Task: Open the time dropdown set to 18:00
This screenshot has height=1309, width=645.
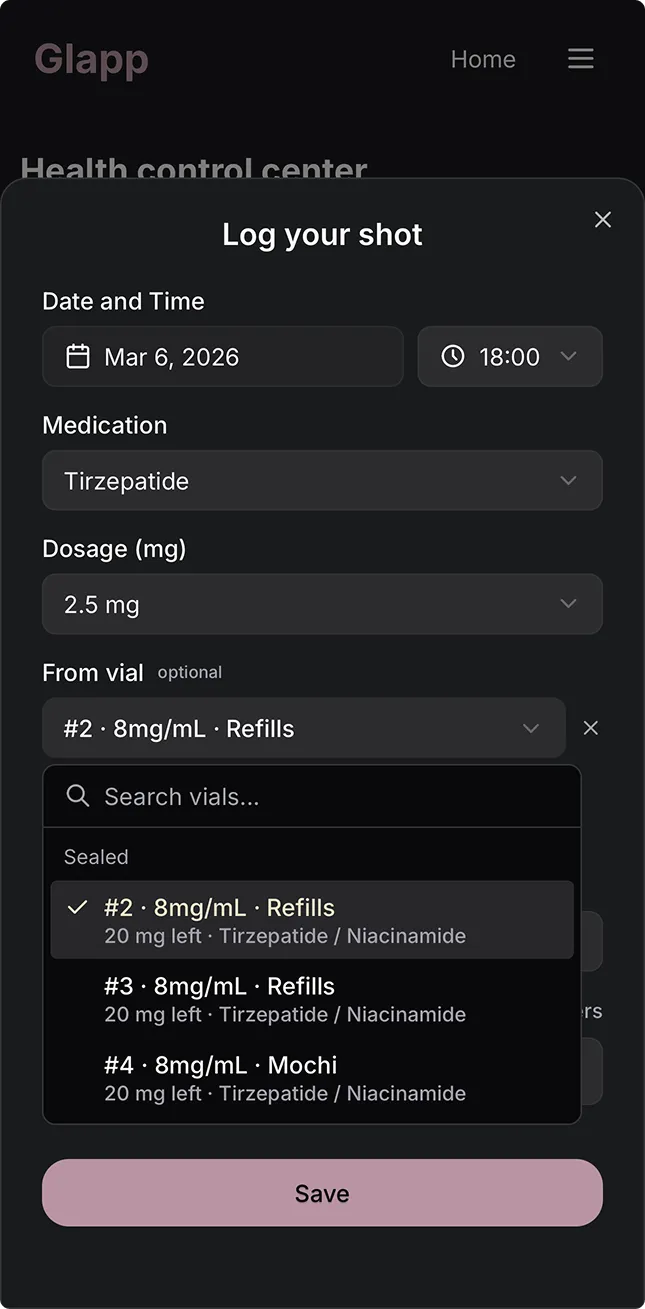Action: coord(510,356)
